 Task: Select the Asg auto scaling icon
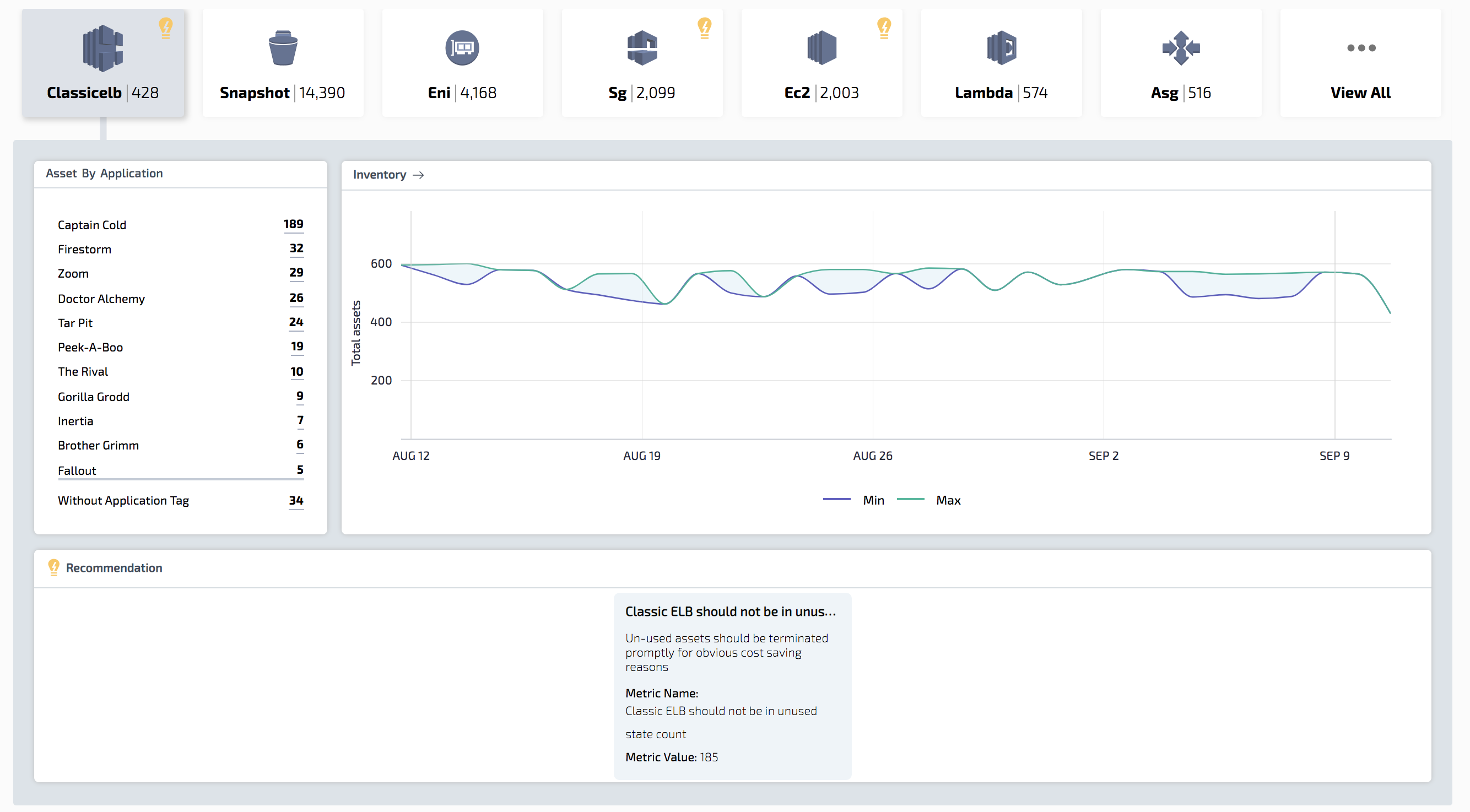click(1181, 48)
